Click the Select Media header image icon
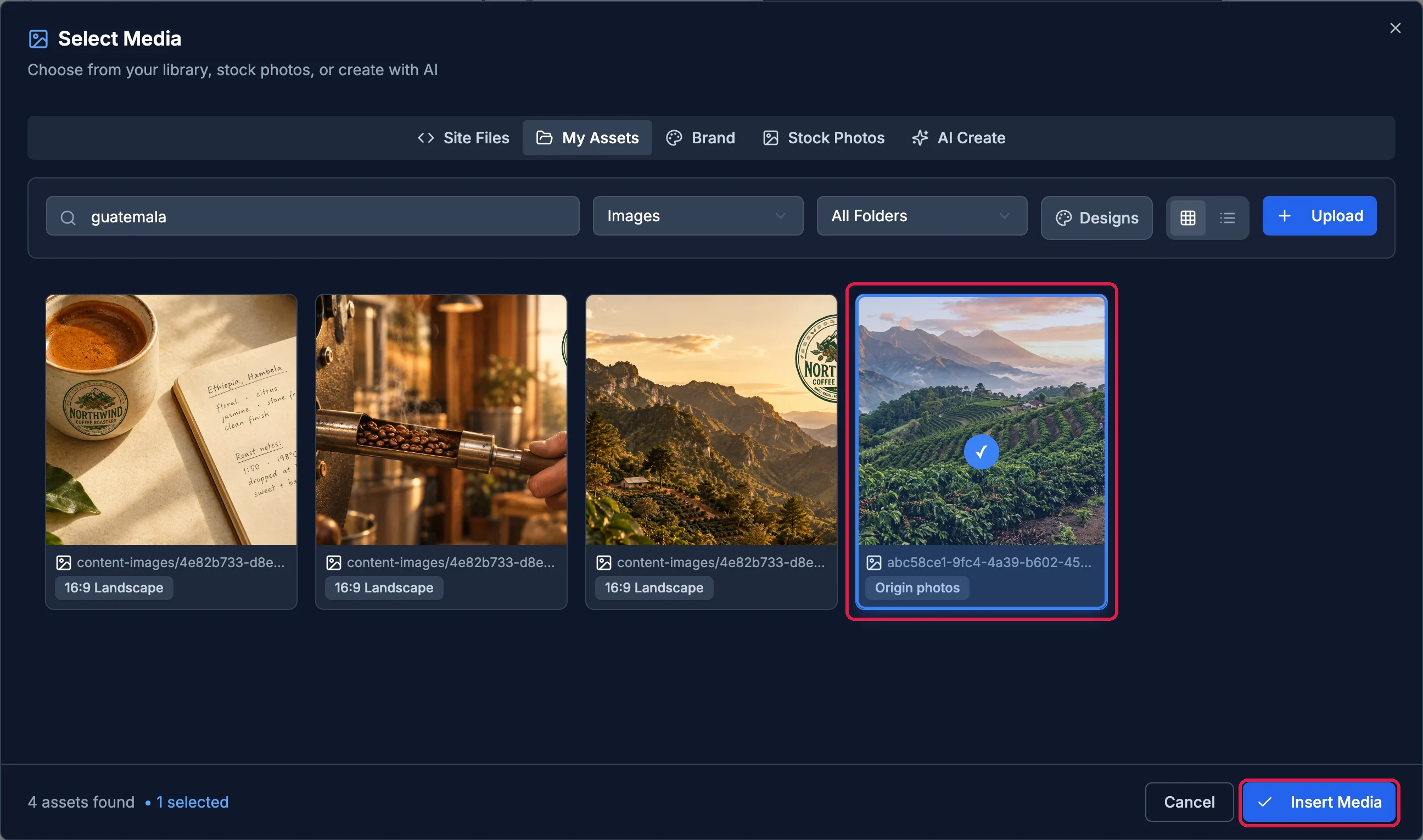This screenshot has width=1423, height=840. coord(38,39)
